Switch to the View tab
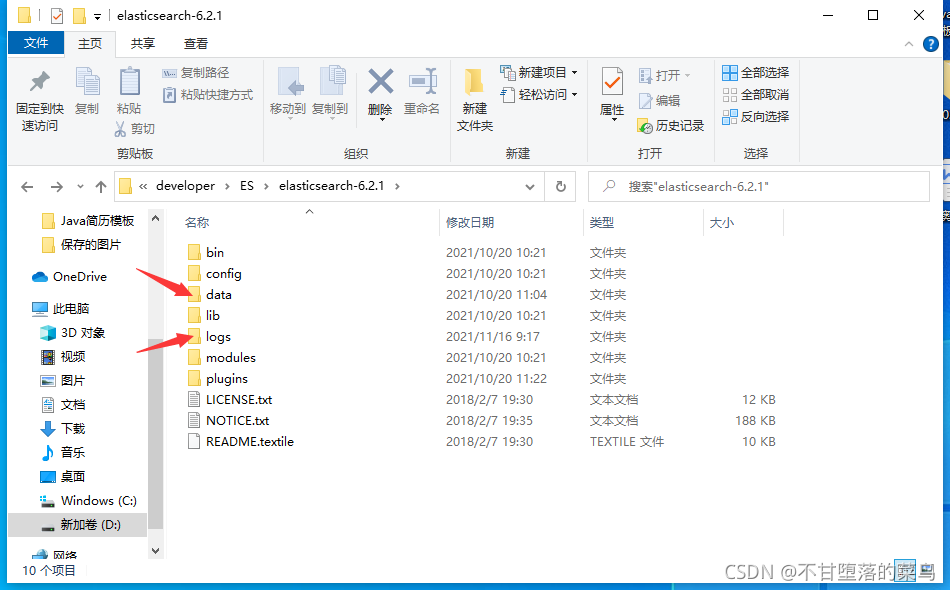 tap(196, 44)
